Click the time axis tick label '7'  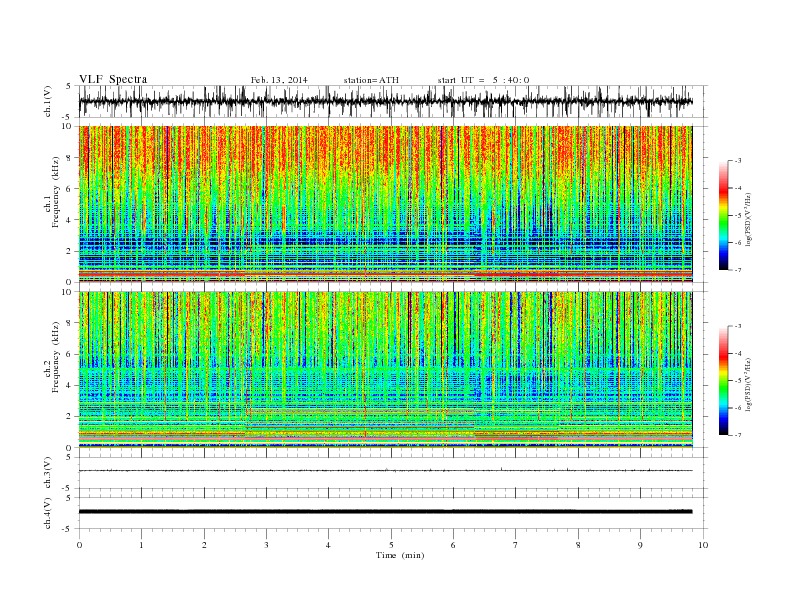[516, 545]
